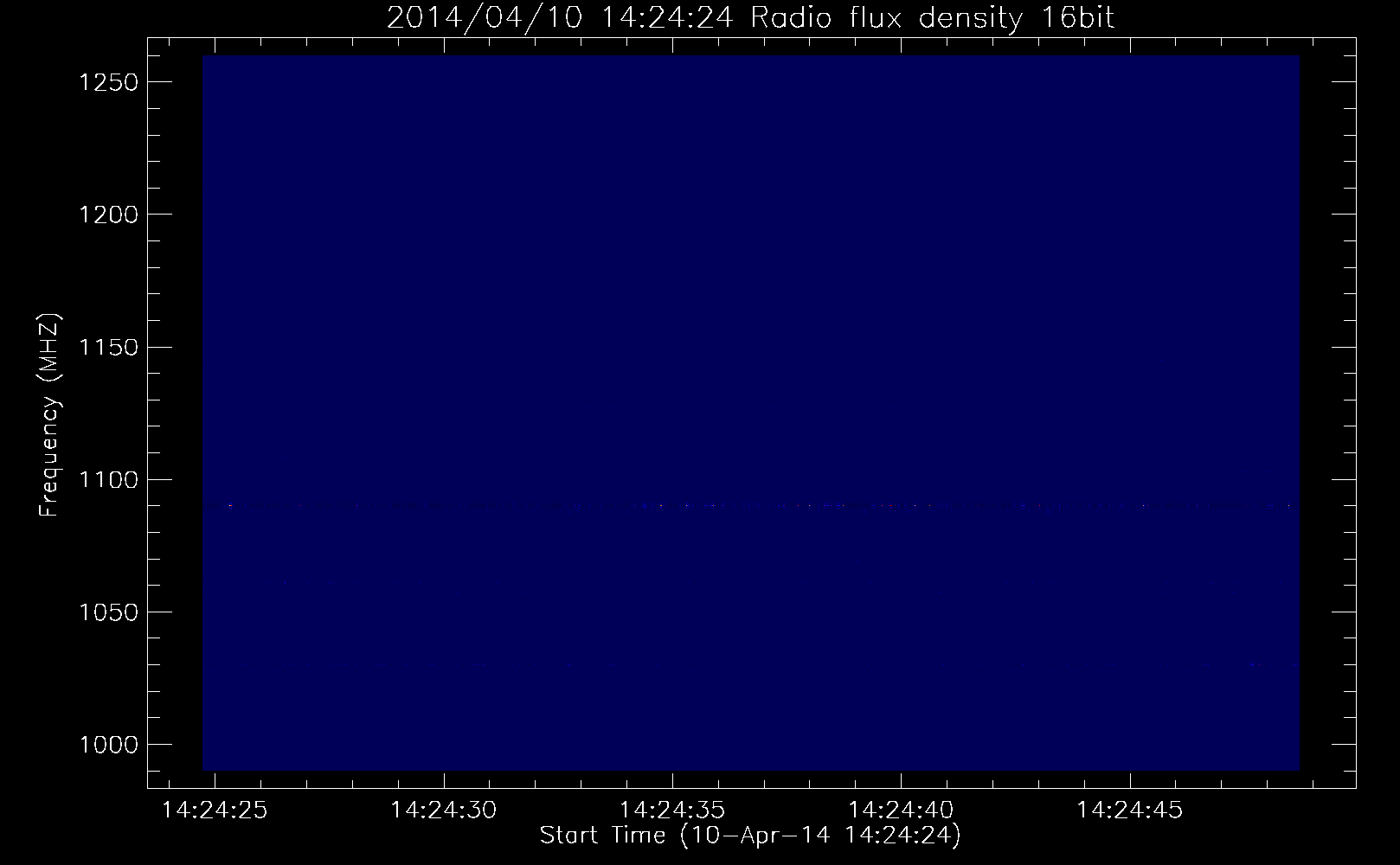
Task: Click the 1000 frequency tick label
Action: pyautogui.click(x=108, y=744)
